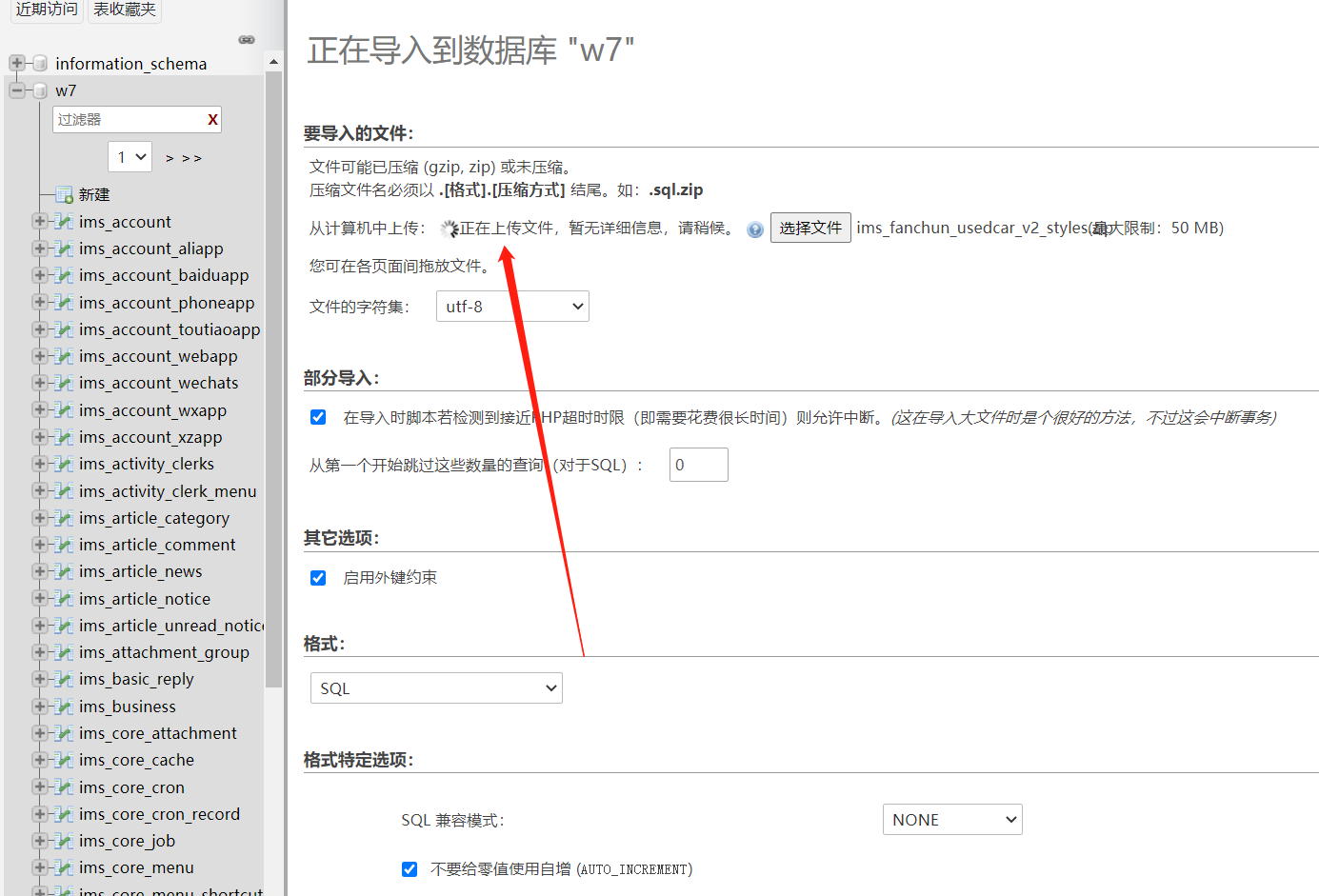Click the navigation panel scroll up arrow
The width and height of the screenshot is (1319, 896).
[x=273, y=62]
